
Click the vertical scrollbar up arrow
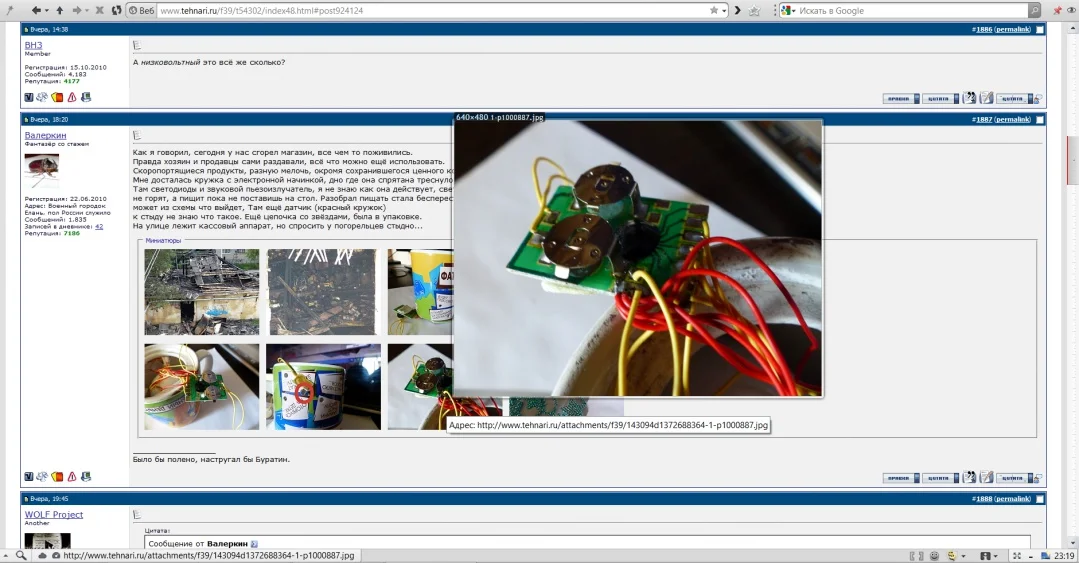click(1072, 27)
